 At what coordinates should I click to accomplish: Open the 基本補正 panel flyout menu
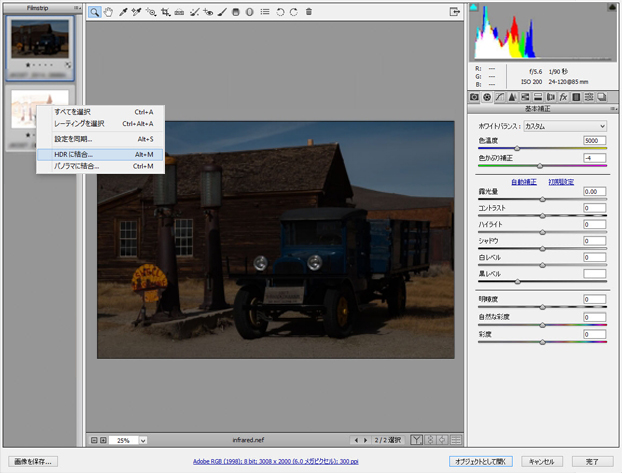(x=613, y=109)
